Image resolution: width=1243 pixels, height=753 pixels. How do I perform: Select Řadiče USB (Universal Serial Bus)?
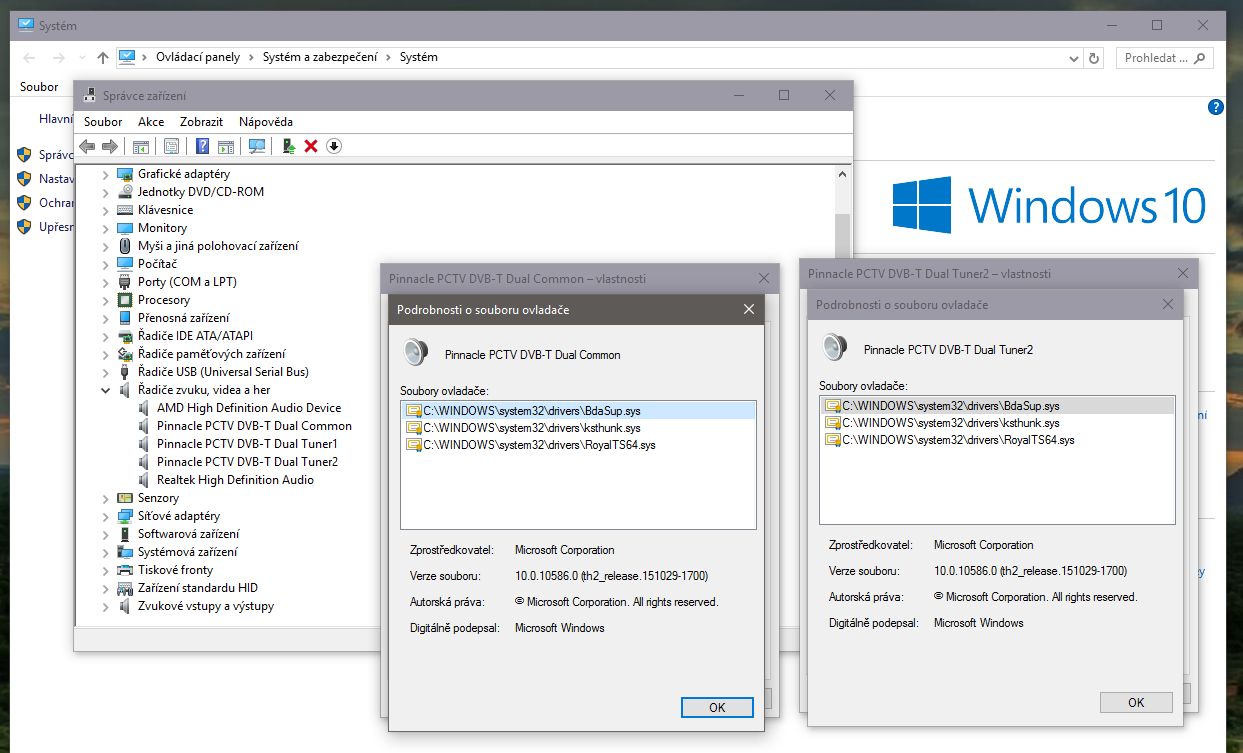[222, 372]
